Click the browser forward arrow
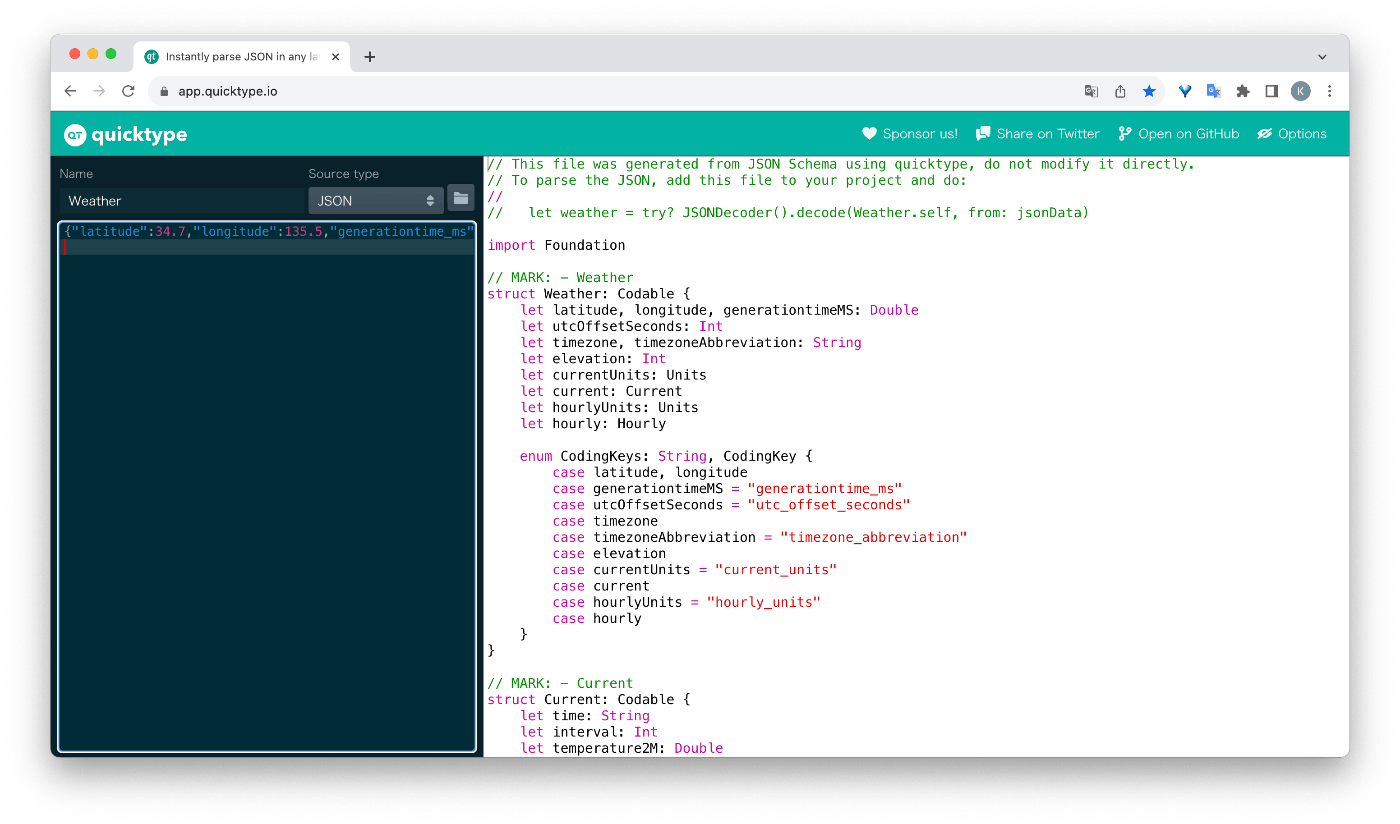This screenshot has width=1400, height=824. 99,91
